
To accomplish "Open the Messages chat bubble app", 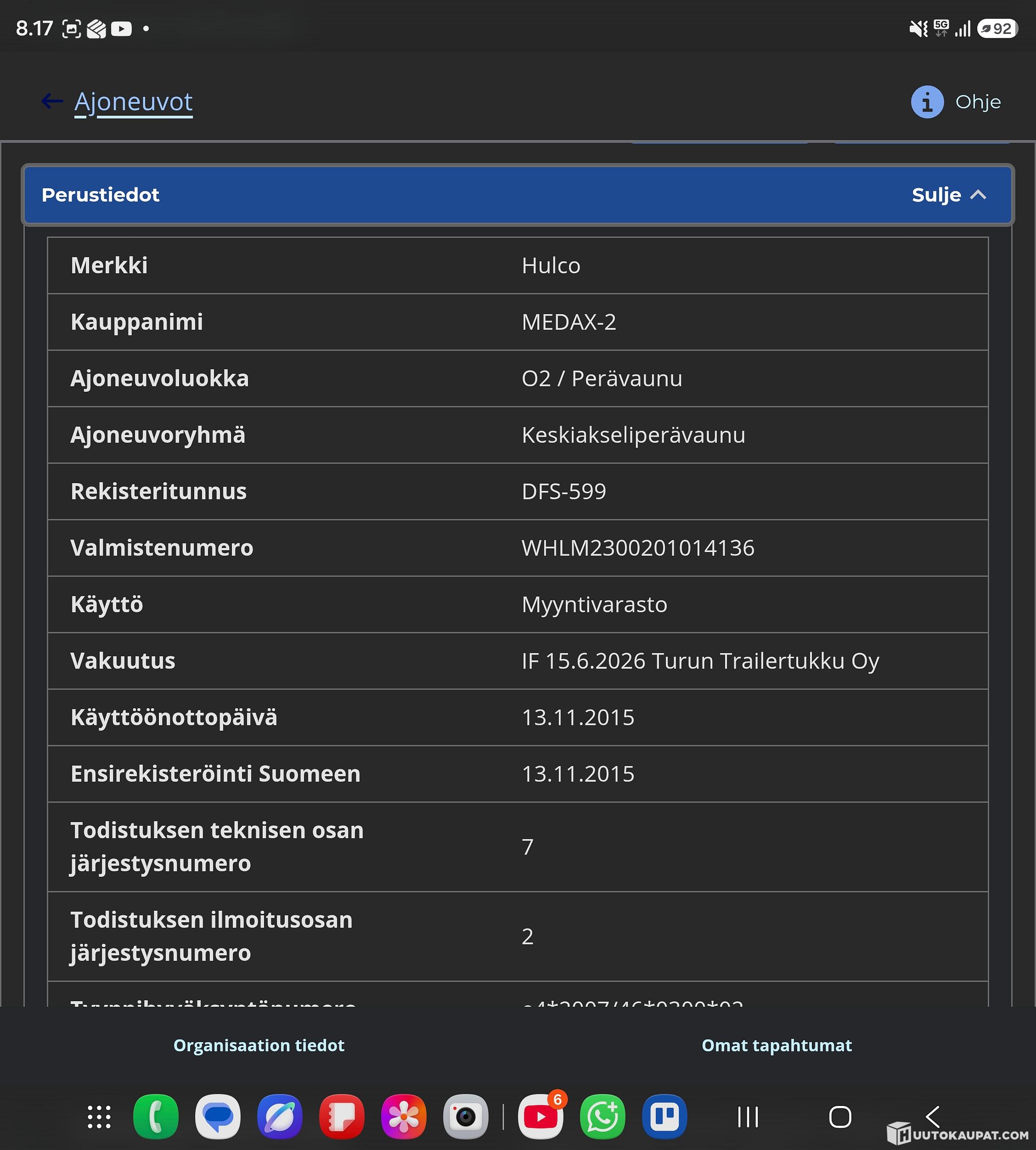I will tap(218, 1117).
